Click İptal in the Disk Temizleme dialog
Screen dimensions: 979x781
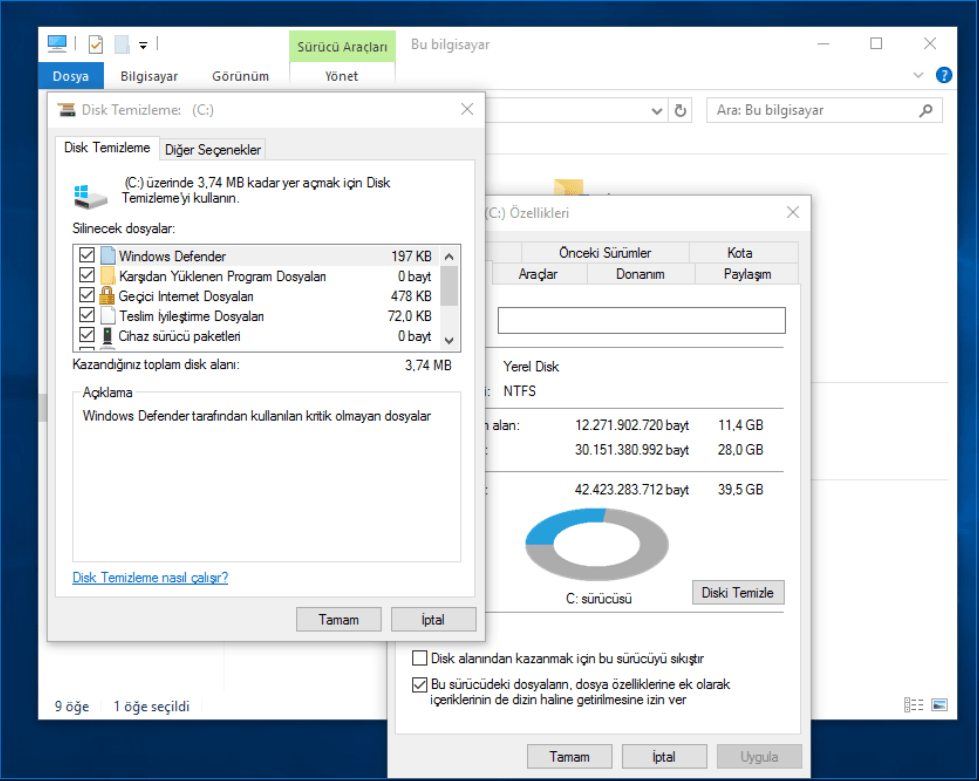tap(433, 619)
